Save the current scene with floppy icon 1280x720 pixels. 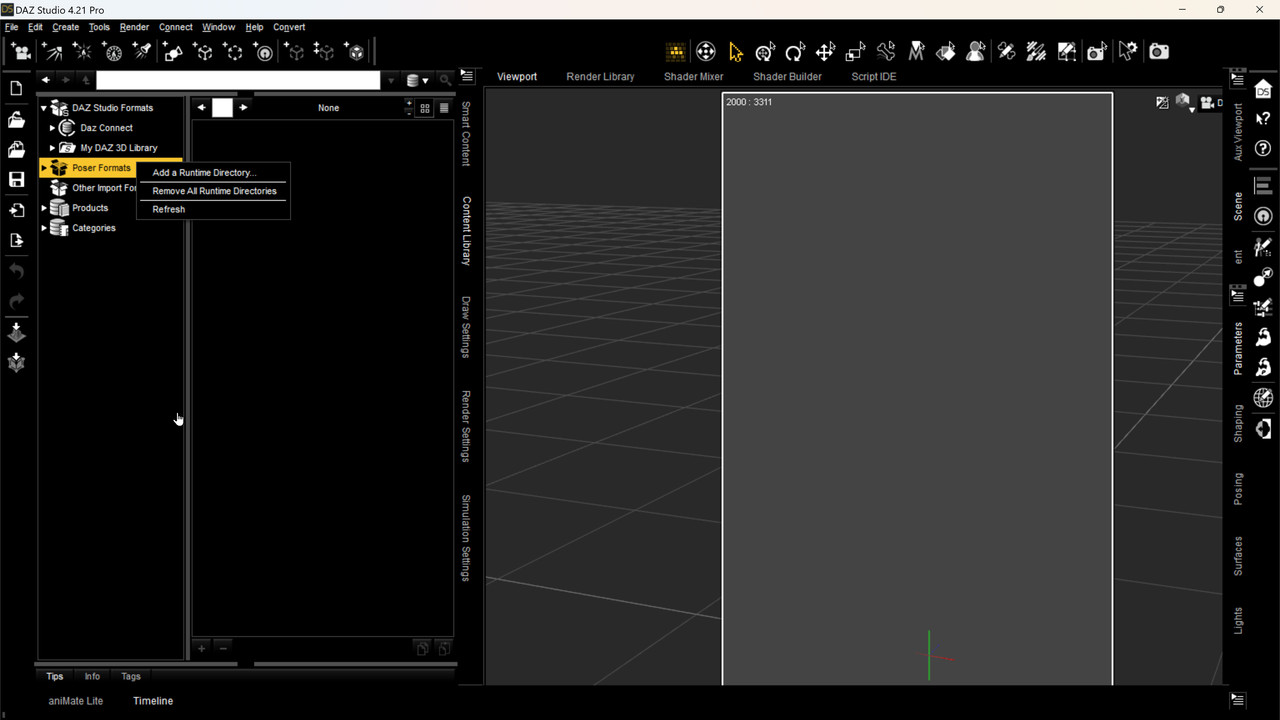(x=16, y=180)
